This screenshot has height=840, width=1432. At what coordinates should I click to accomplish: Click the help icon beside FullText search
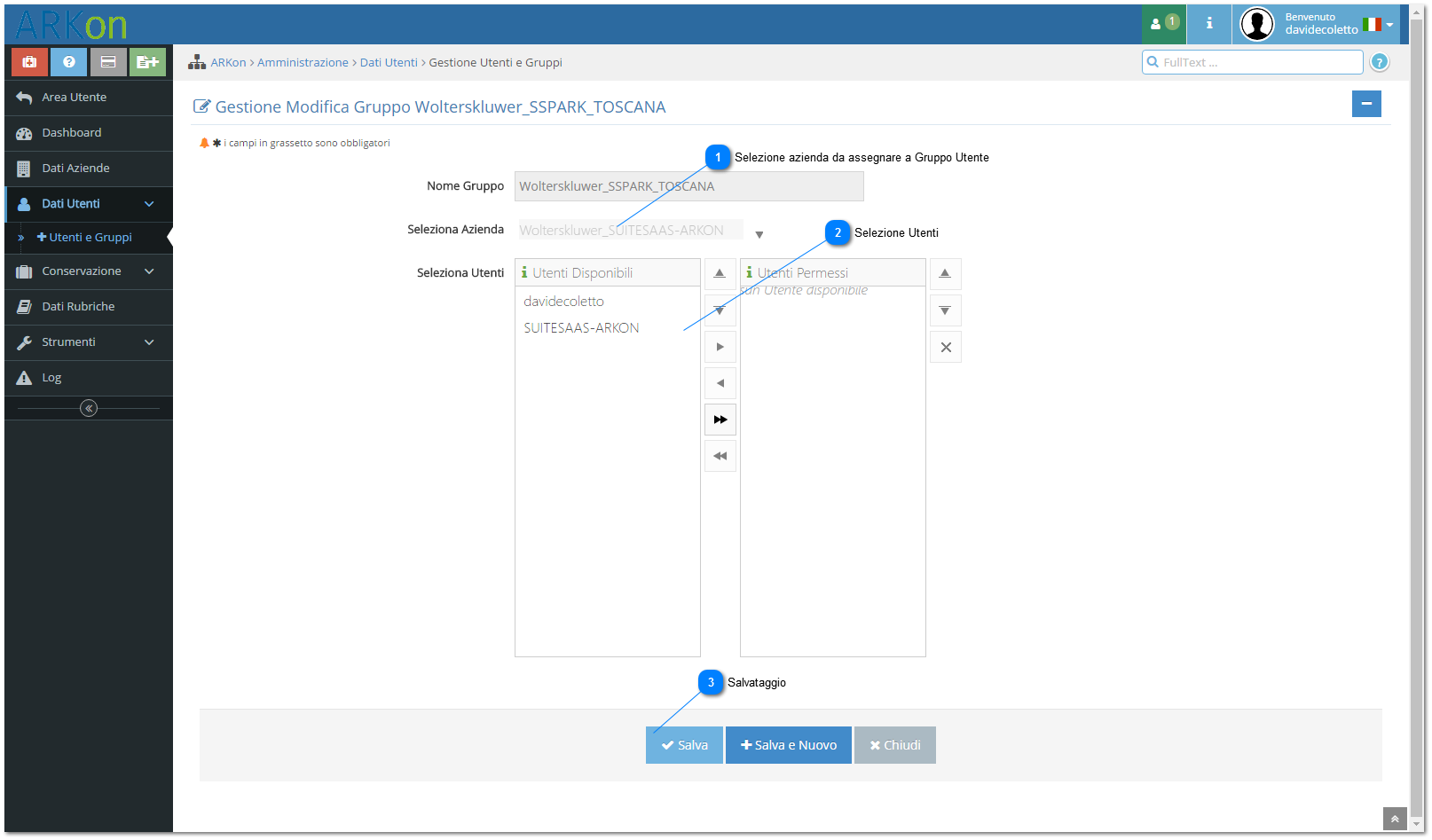pyautogui.click(x=1379, y=62)
